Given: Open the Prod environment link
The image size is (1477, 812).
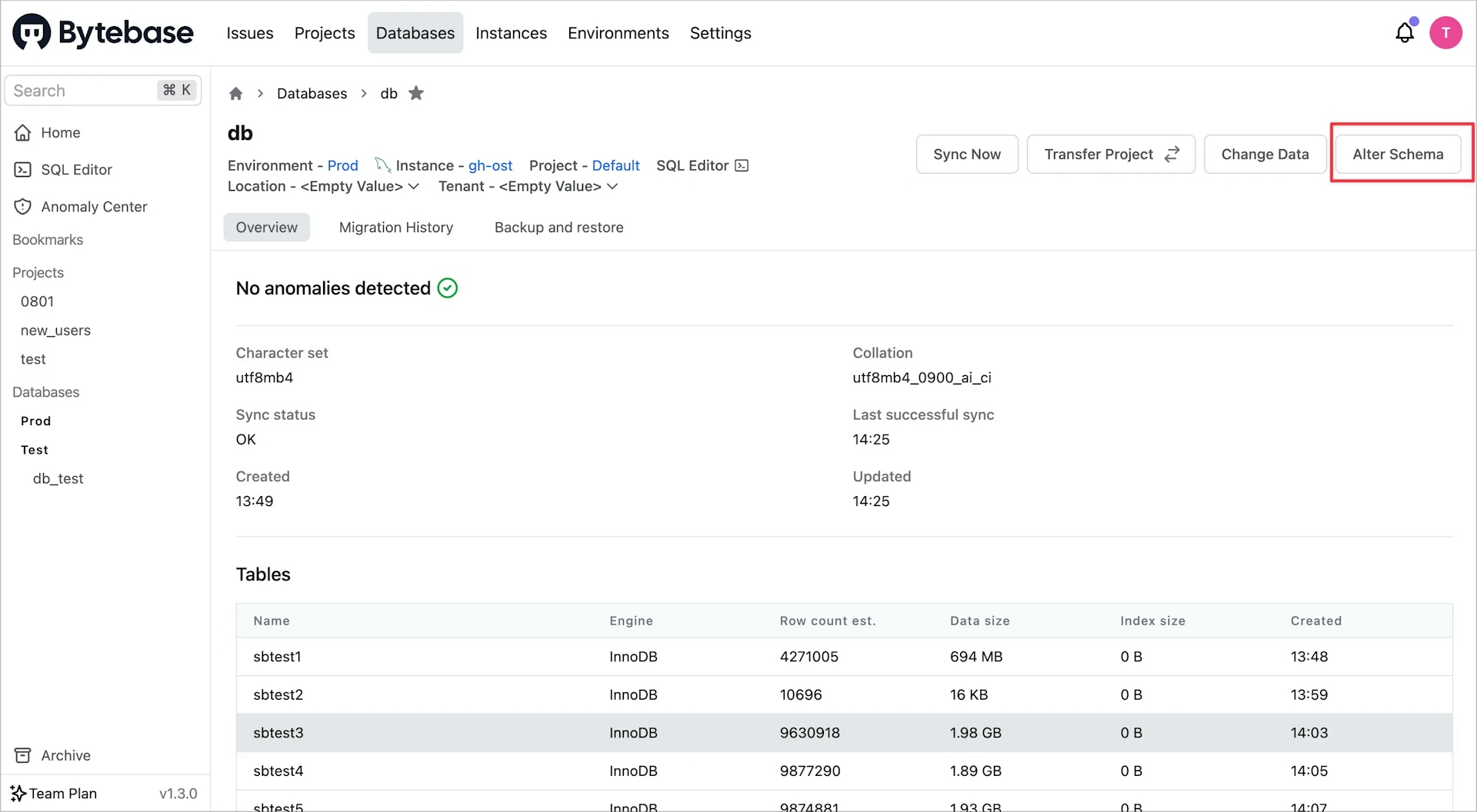Looking at the screenshot, I should point(342,165).
